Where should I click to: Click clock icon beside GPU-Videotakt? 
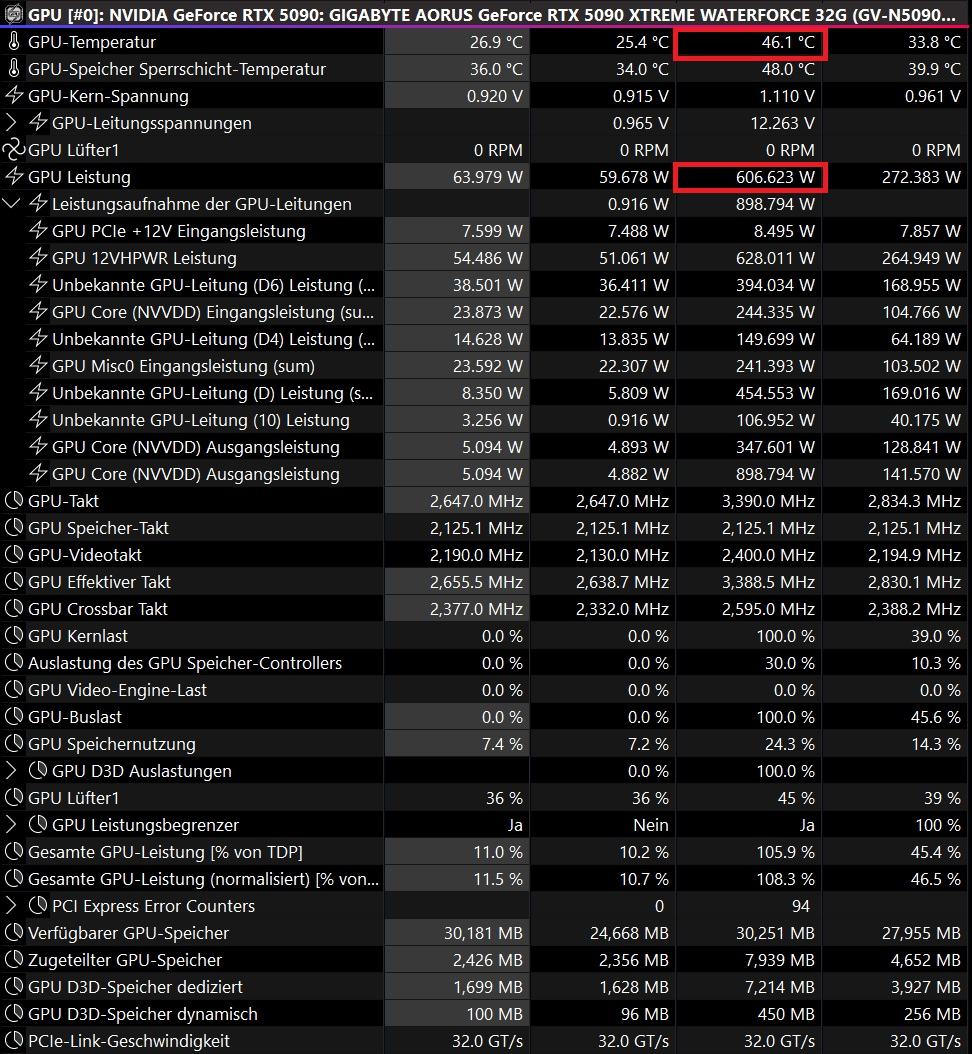(13, 554)
